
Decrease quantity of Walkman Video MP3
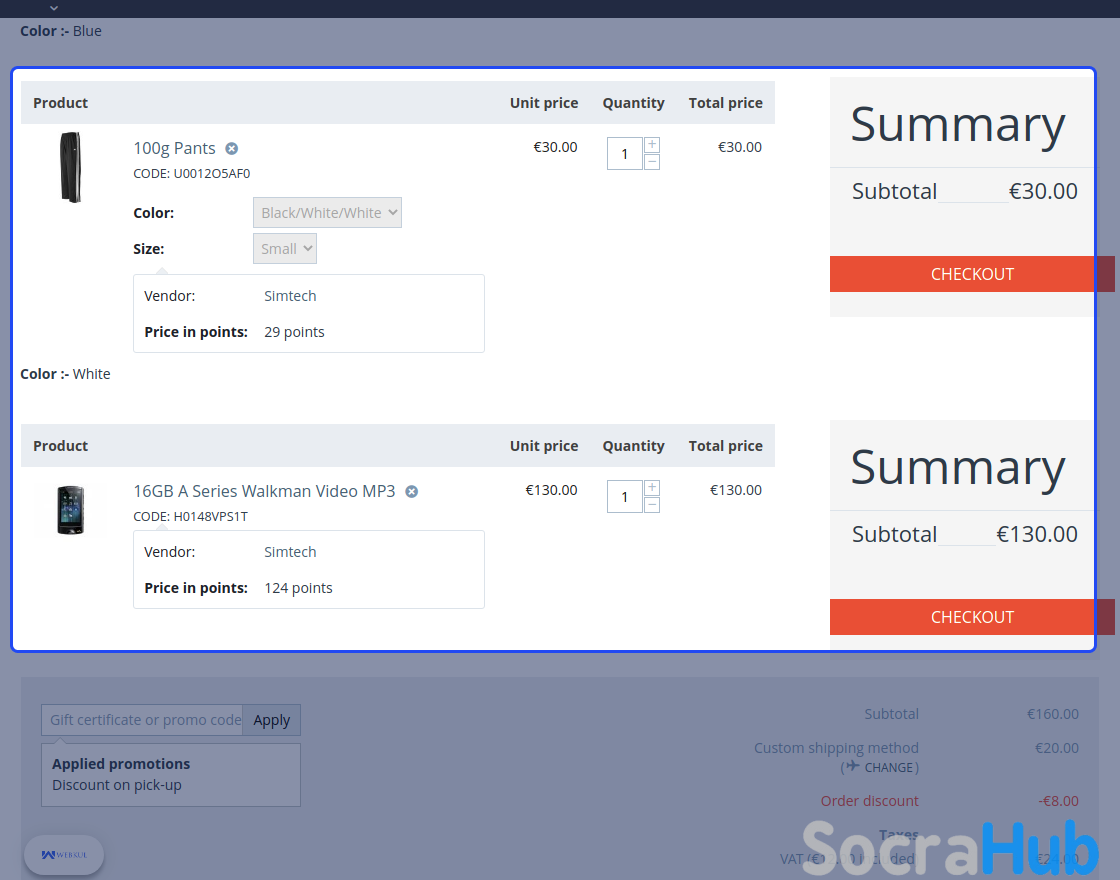651,505
